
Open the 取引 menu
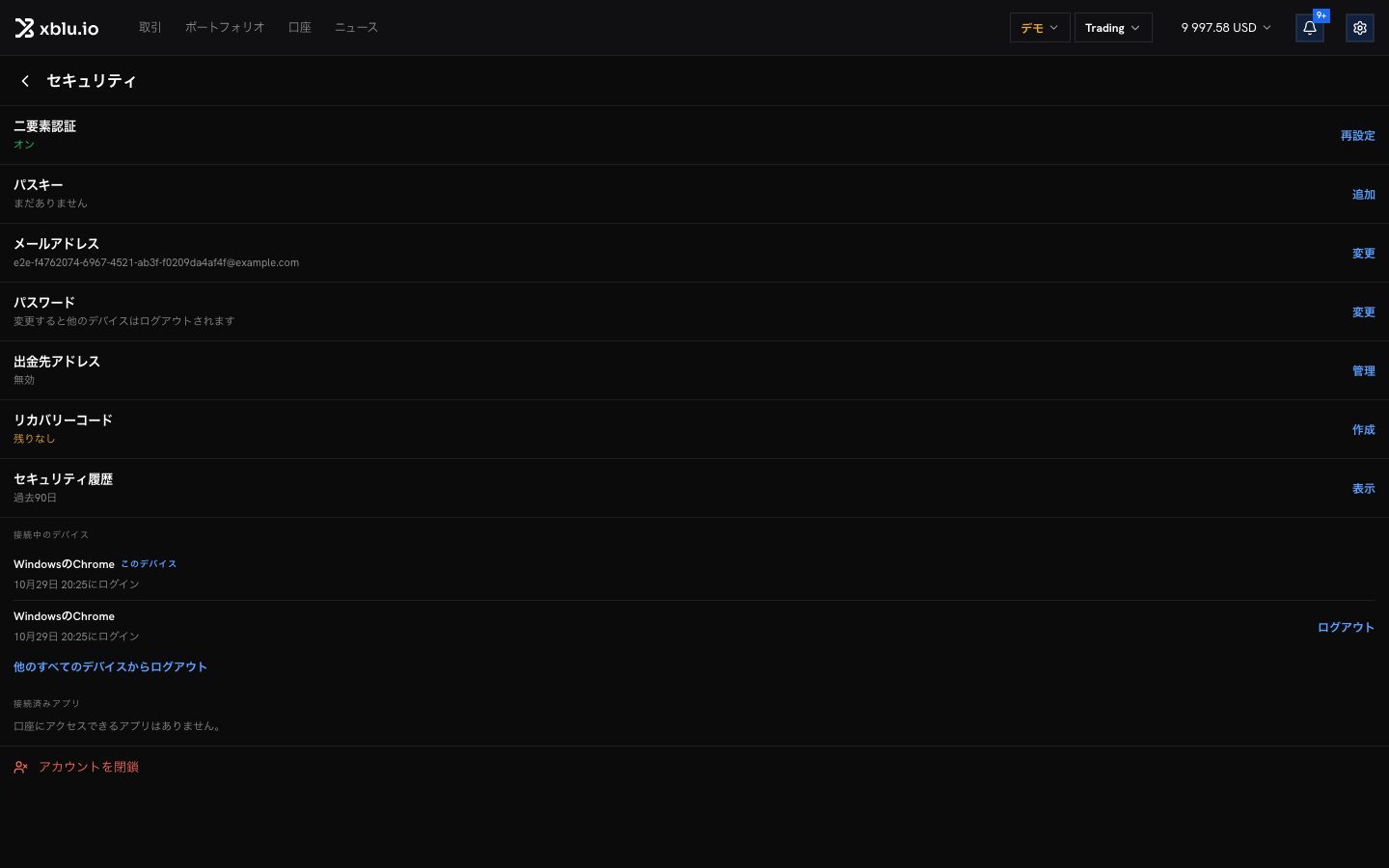[150, 27]
